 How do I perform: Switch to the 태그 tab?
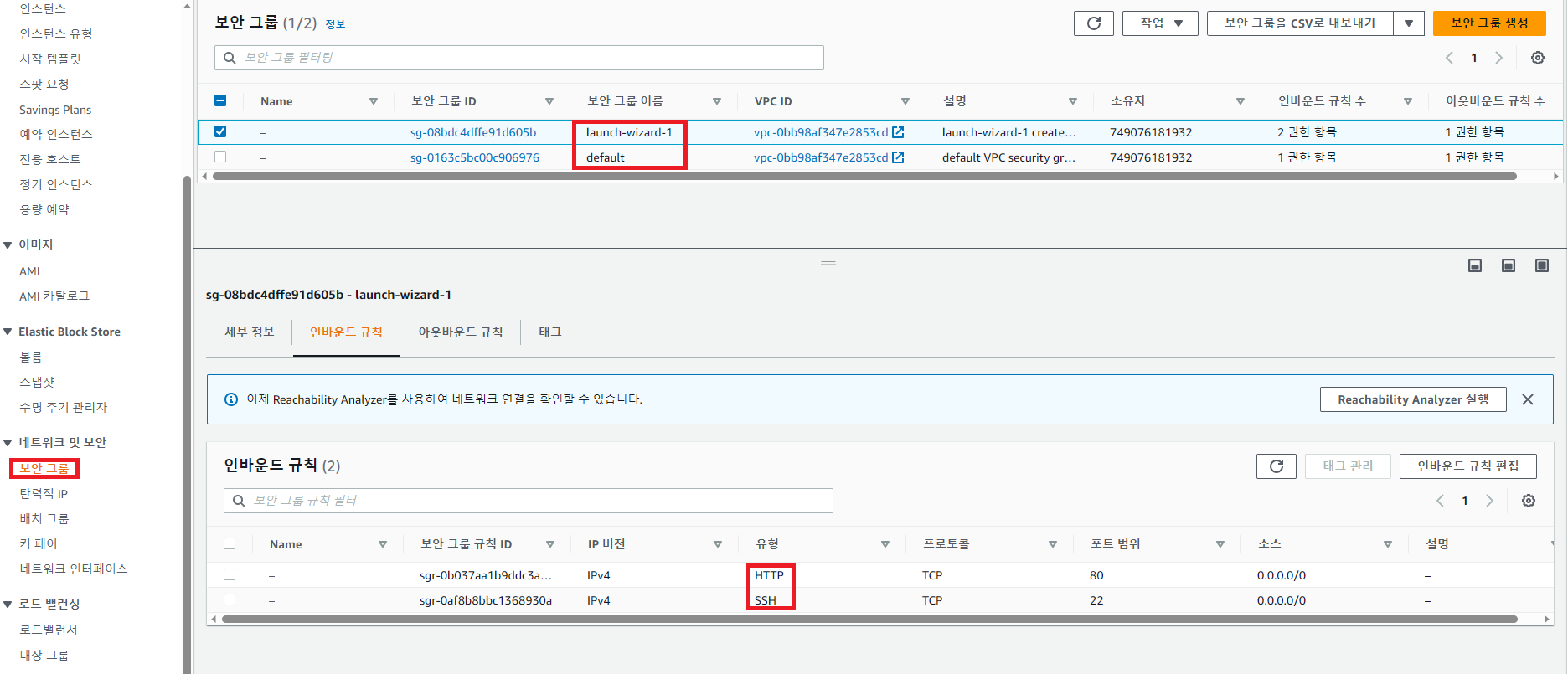[x=550, y=332]
